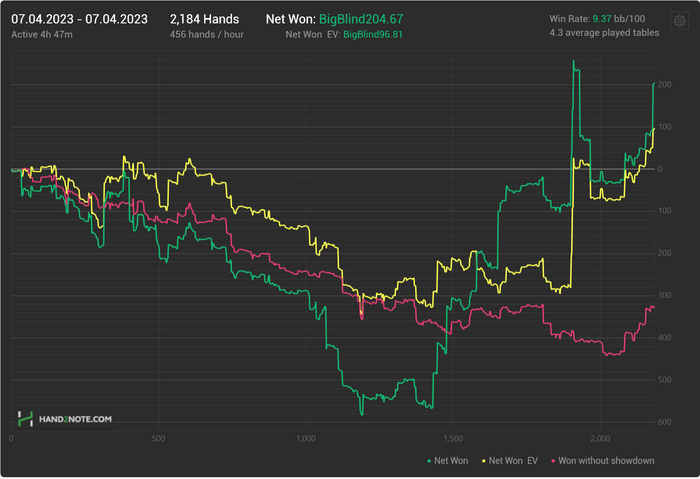Image resolution: width=700 pixels, height=479 pixels.
Task: Open the graph settings gear icon
Action: tap(679, 21)
